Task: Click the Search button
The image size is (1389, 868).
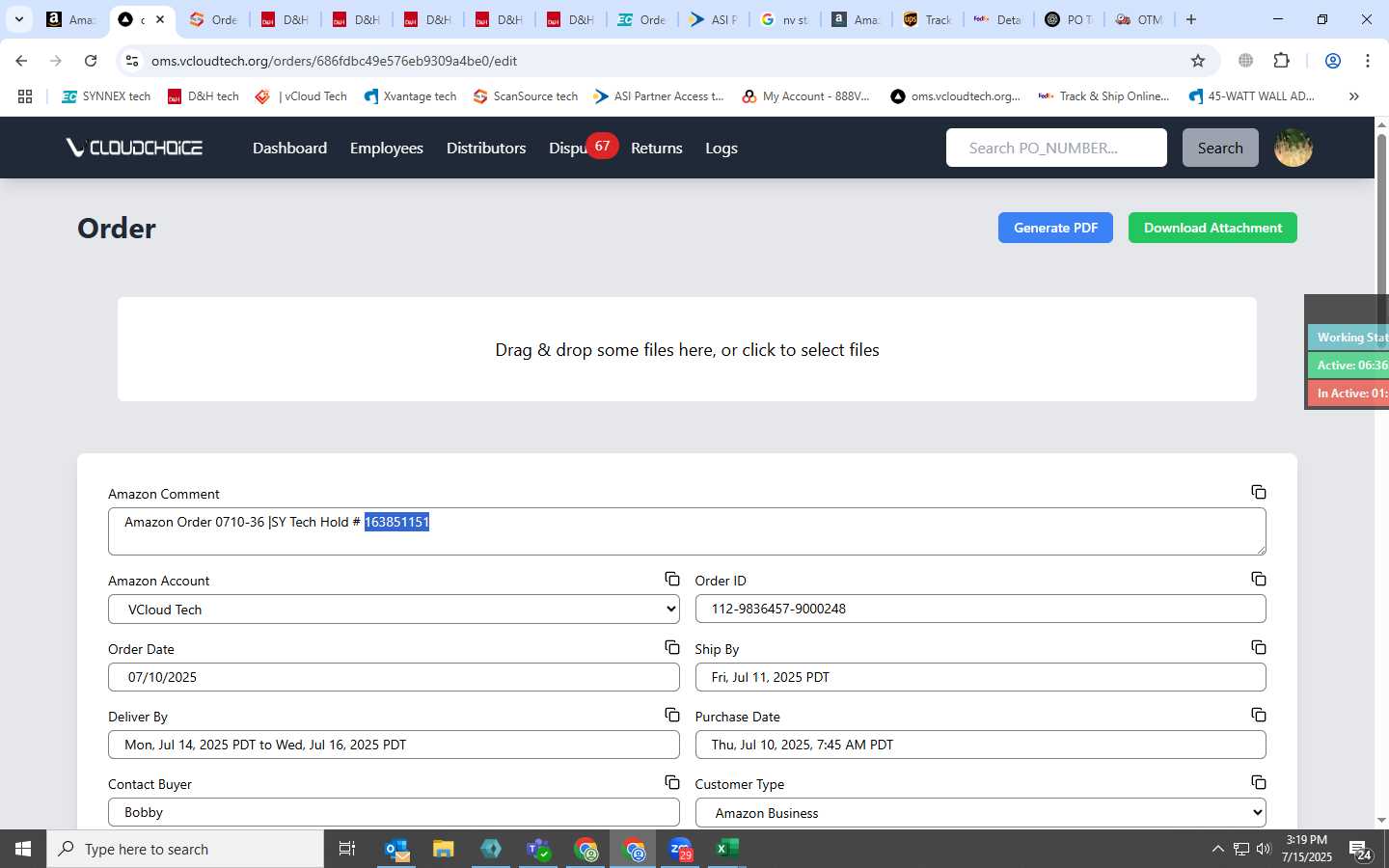Action: click(1220, 148)
